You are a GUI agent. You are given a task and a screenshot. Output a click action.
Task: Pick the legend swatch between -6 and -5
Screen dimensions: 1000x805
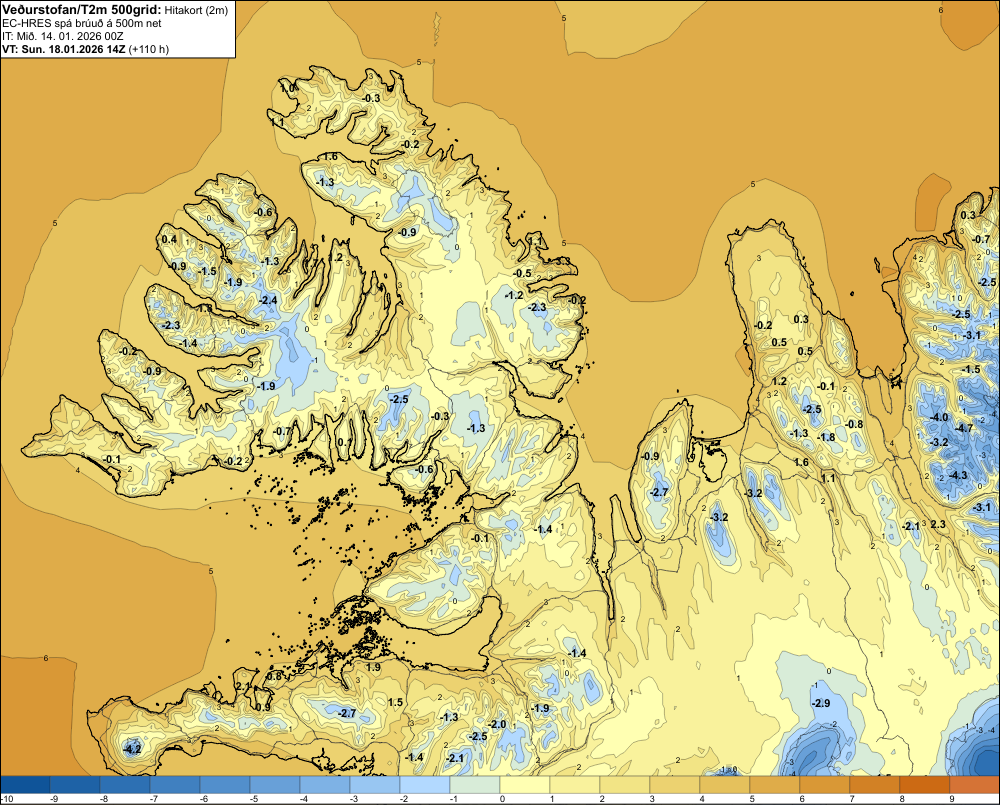click(225, 785)
